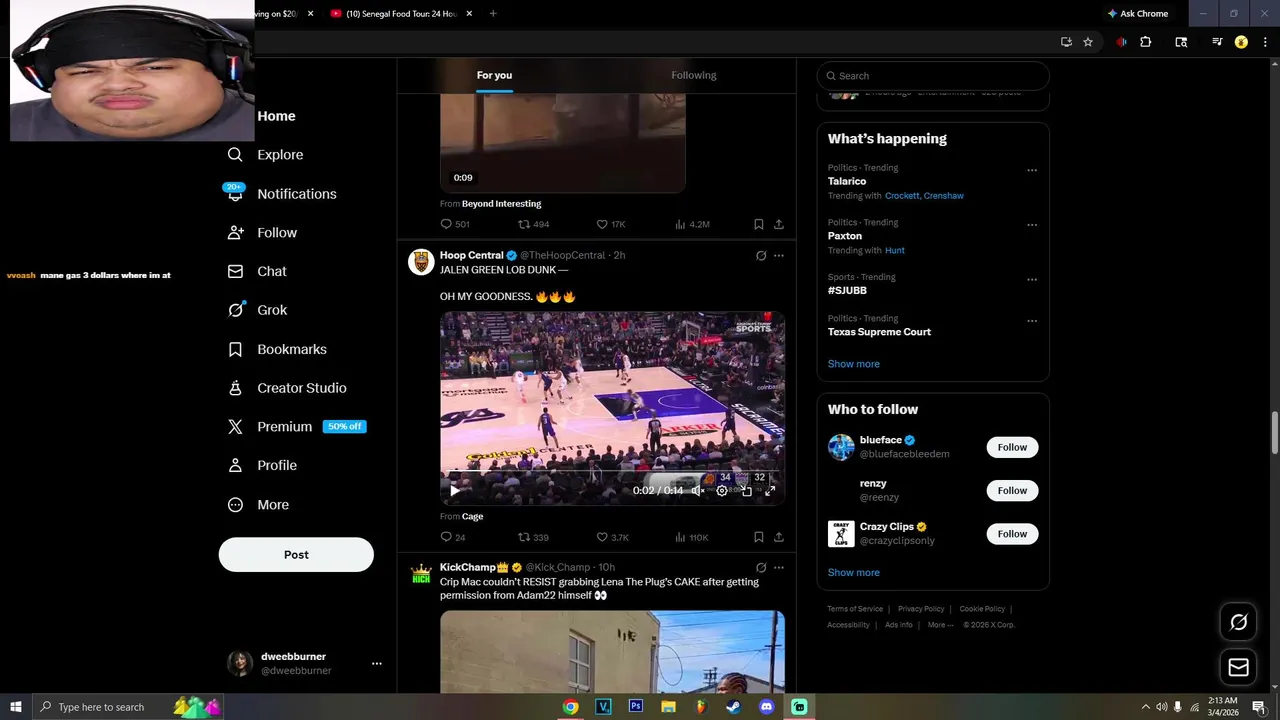The image size is (1280, 720).
Task: Open Creator Studio in the sidebar
Action: point(287,388)
